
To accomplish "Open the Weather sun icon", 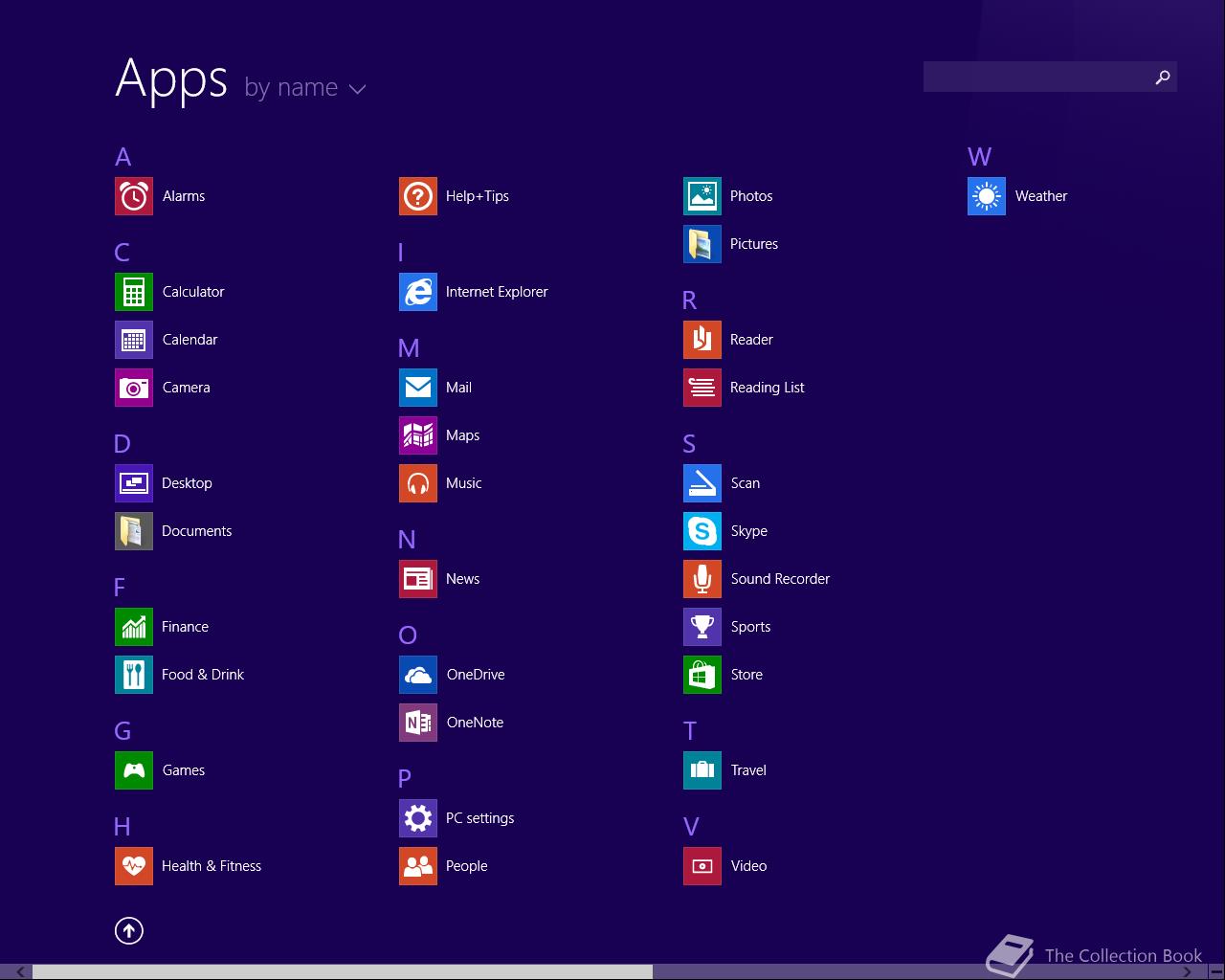I will [987, 196].
